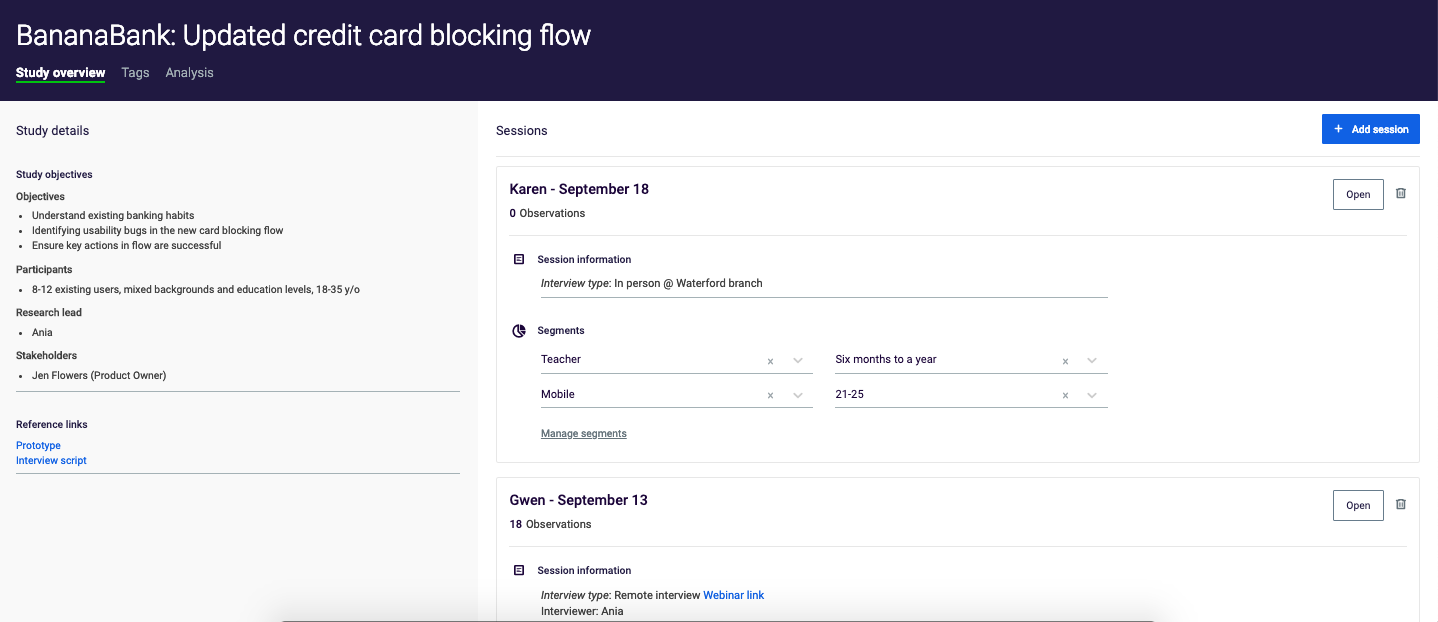Image resolution: width=1438 pixels, height=622 pixels.
Task: Click the Add session button
Action: tap(1370, 129)
